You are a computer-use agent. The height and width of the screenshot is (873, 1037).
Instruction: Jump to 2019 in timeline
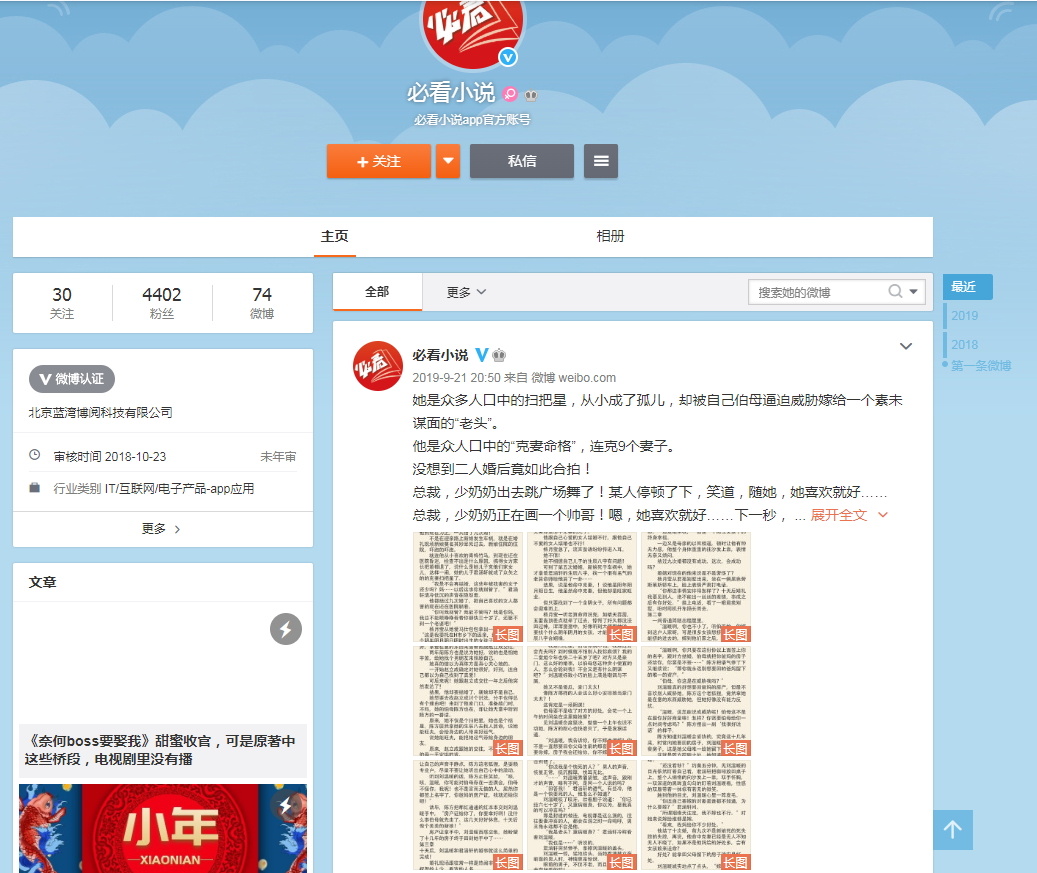coord(964,315)
